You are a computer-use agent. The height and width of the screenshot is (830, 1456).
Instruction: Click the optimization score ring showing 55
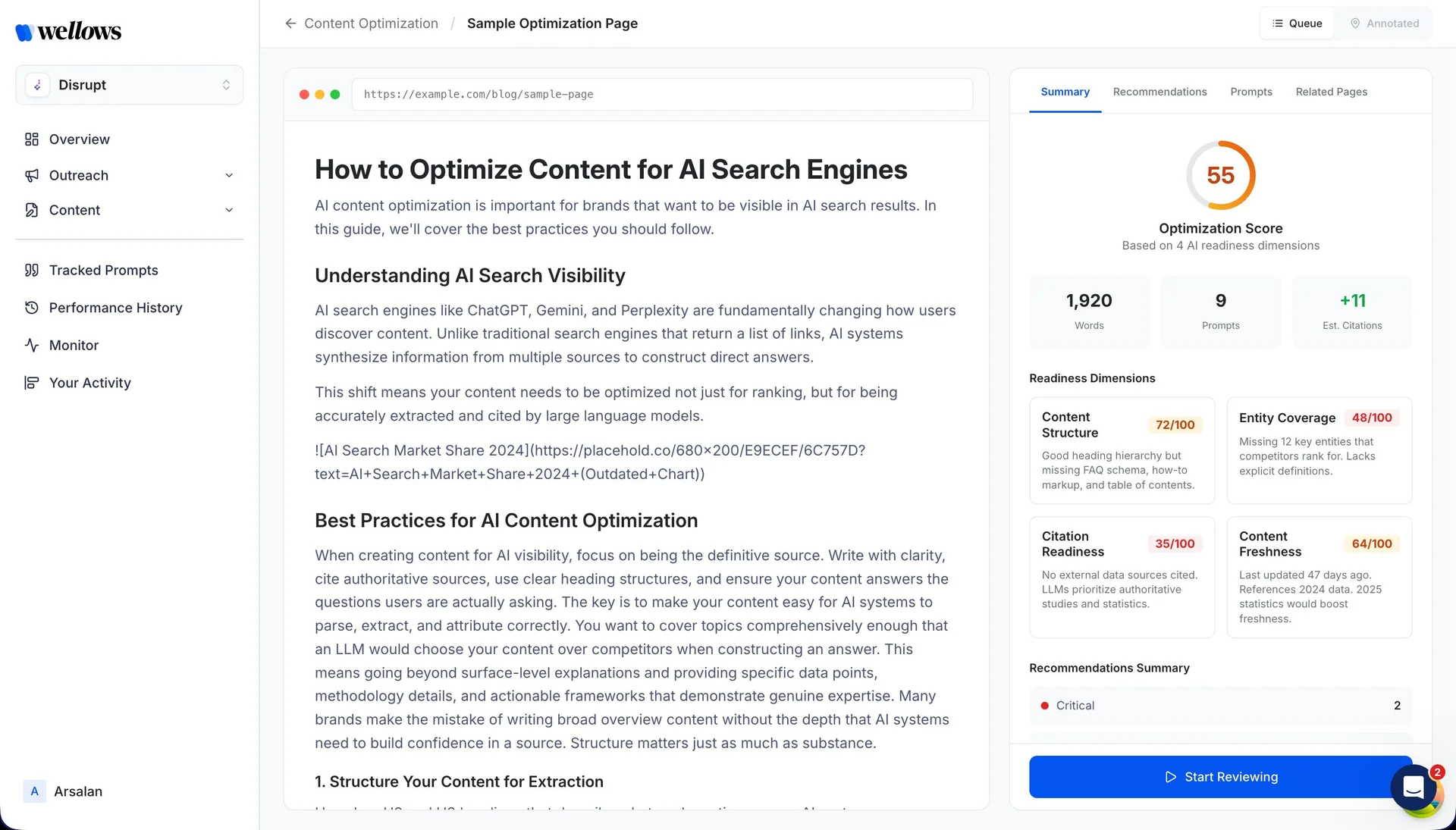click(x=1220, y=175)
